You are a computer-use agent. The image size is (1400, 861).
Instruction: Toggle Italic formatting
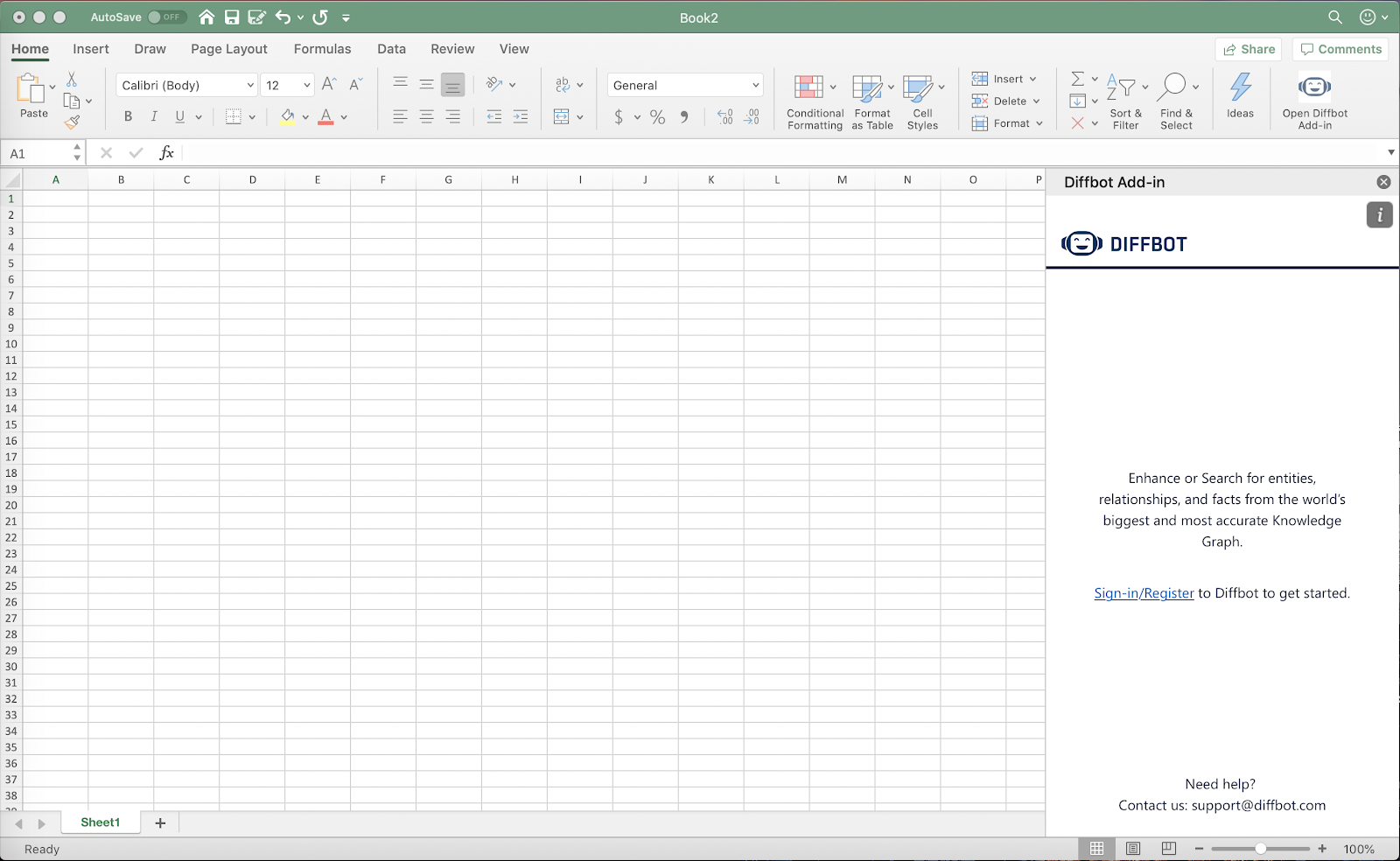coord(154,116)
